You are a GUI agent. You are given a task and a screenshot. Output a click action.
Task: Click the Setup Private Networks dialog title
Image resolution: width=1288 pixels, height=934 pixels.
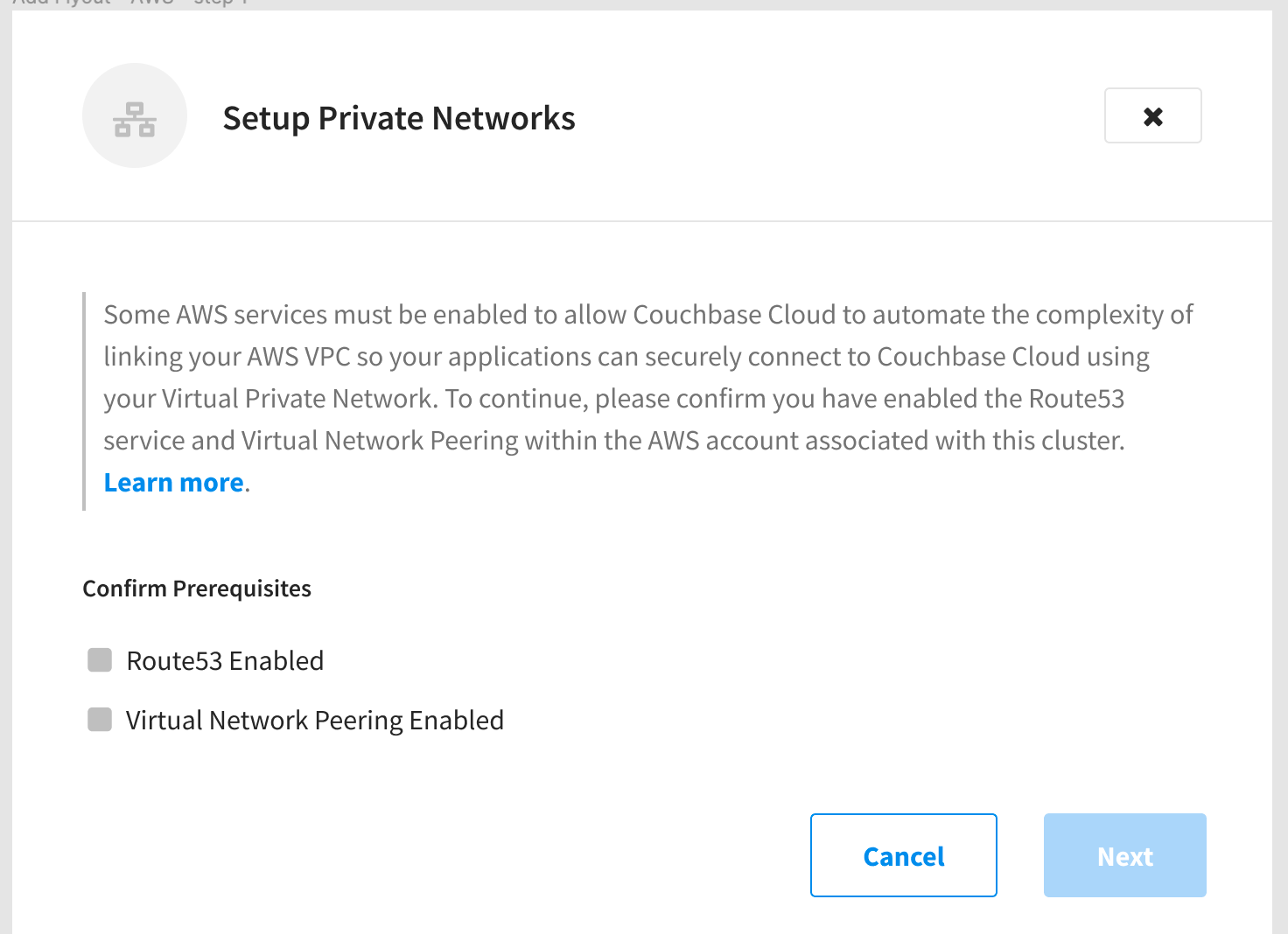399,117
